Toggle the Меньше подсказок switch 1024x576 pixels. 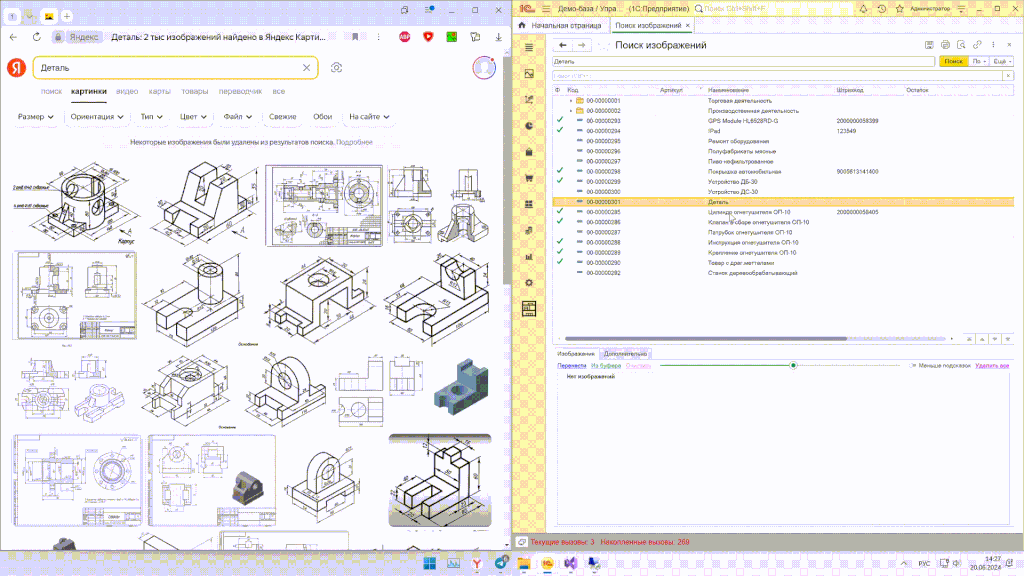click(913, 366)
